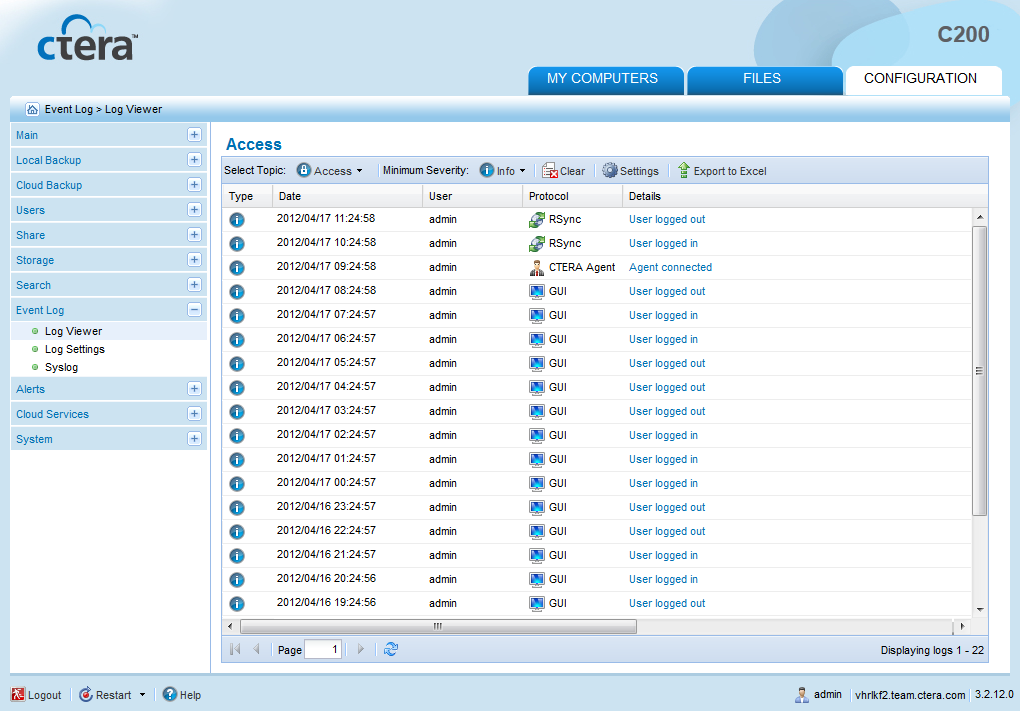Expand the Cloud Services section
1020x711 pixels.
coord(194,414)
